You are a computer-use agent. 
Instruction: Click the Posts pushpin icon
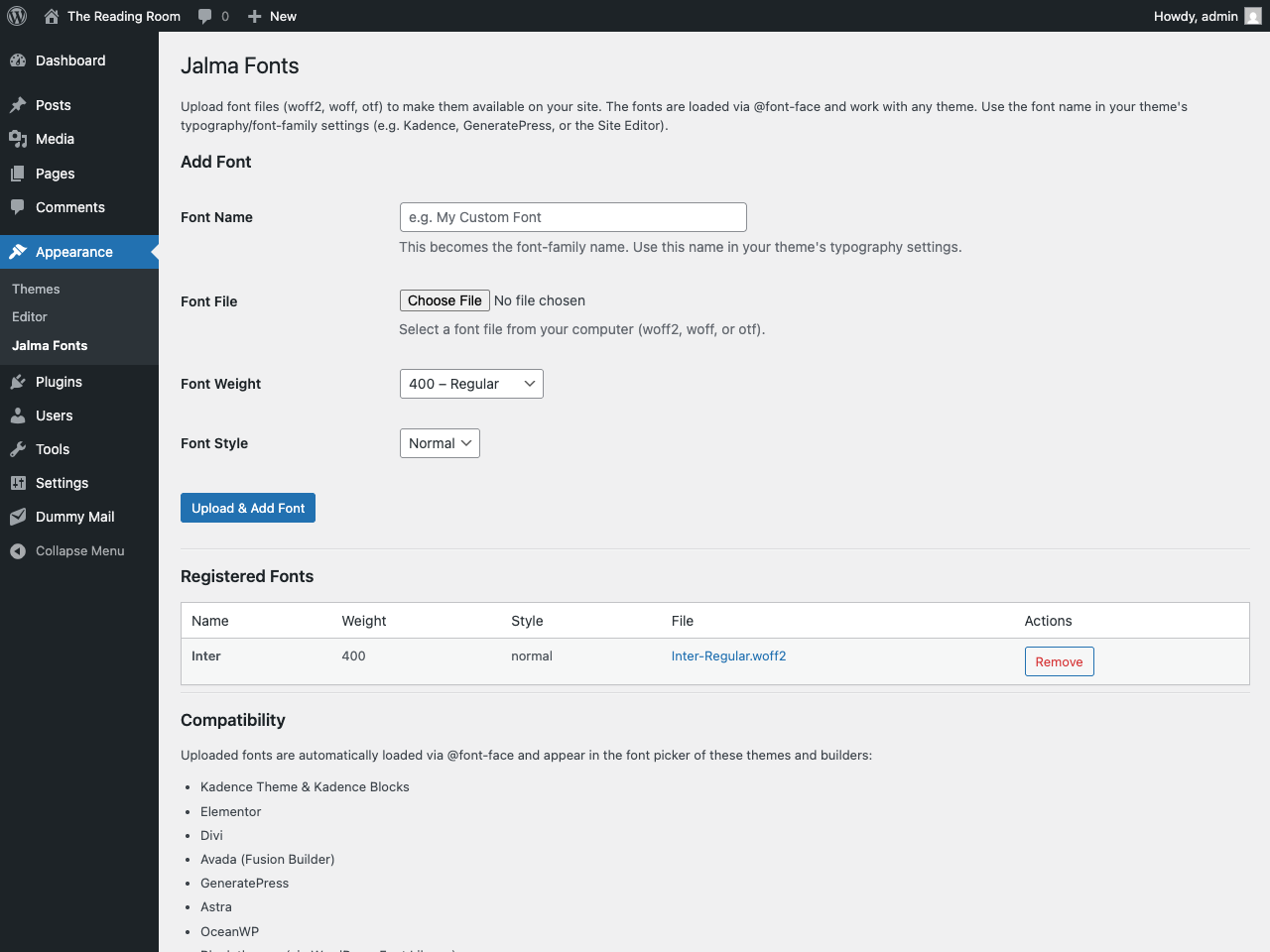tap(18, 105)
